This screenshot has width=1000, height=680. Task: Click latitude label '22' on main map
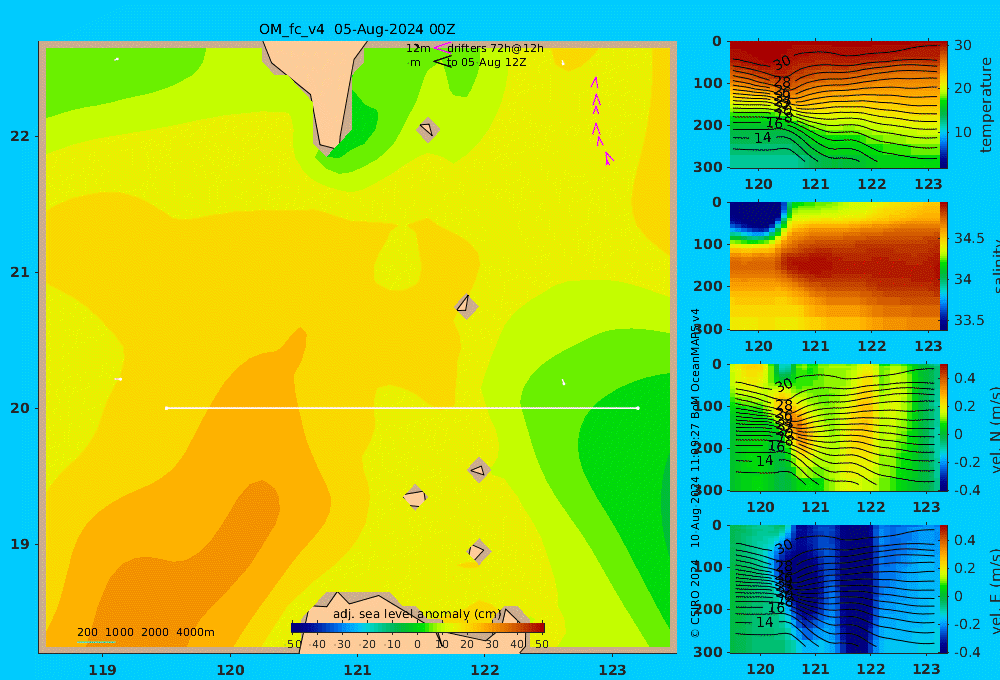[x=20, y=137]
